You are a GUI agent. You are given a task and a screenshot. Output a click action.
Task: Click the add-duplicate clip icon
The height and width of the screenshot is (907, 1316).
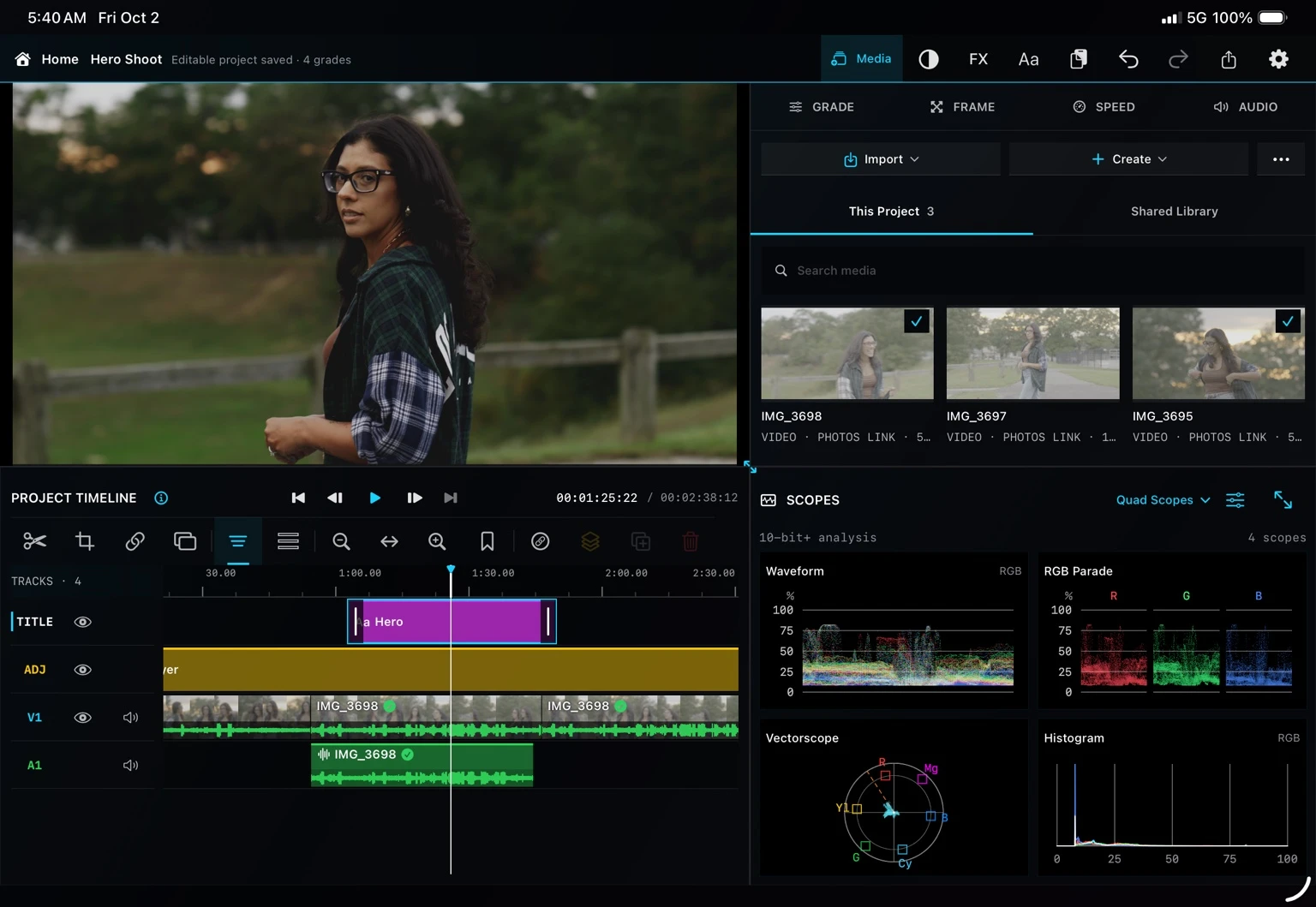641,541
